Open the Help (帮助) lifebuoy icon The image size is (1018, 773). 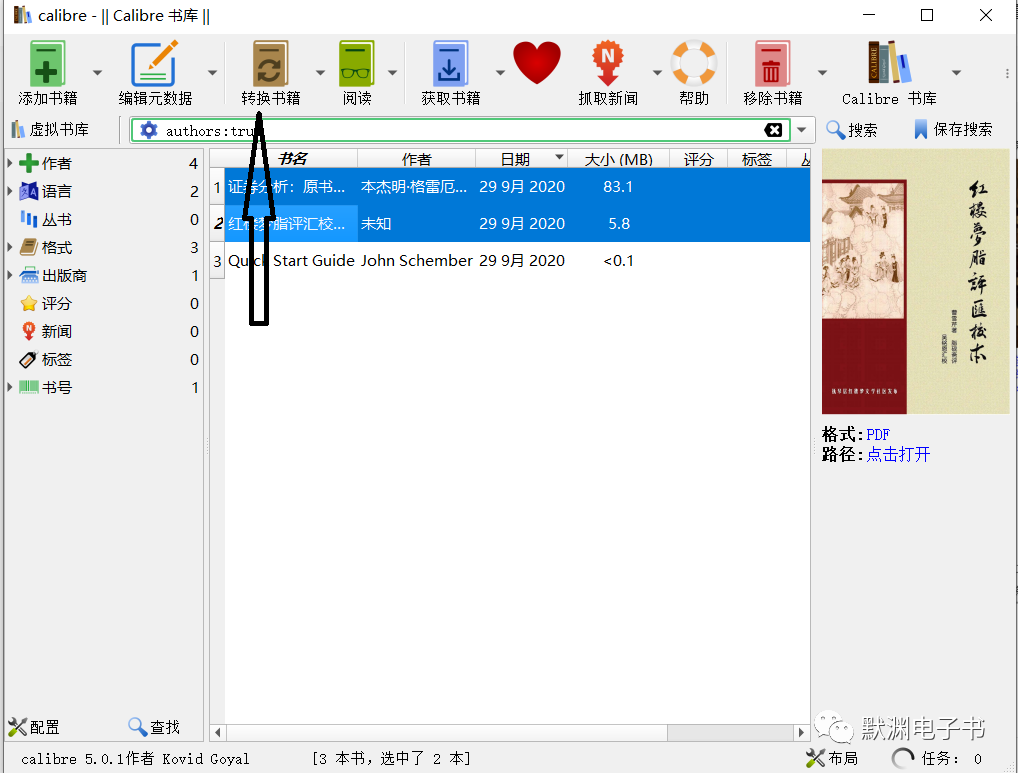[x=693, y=64]
